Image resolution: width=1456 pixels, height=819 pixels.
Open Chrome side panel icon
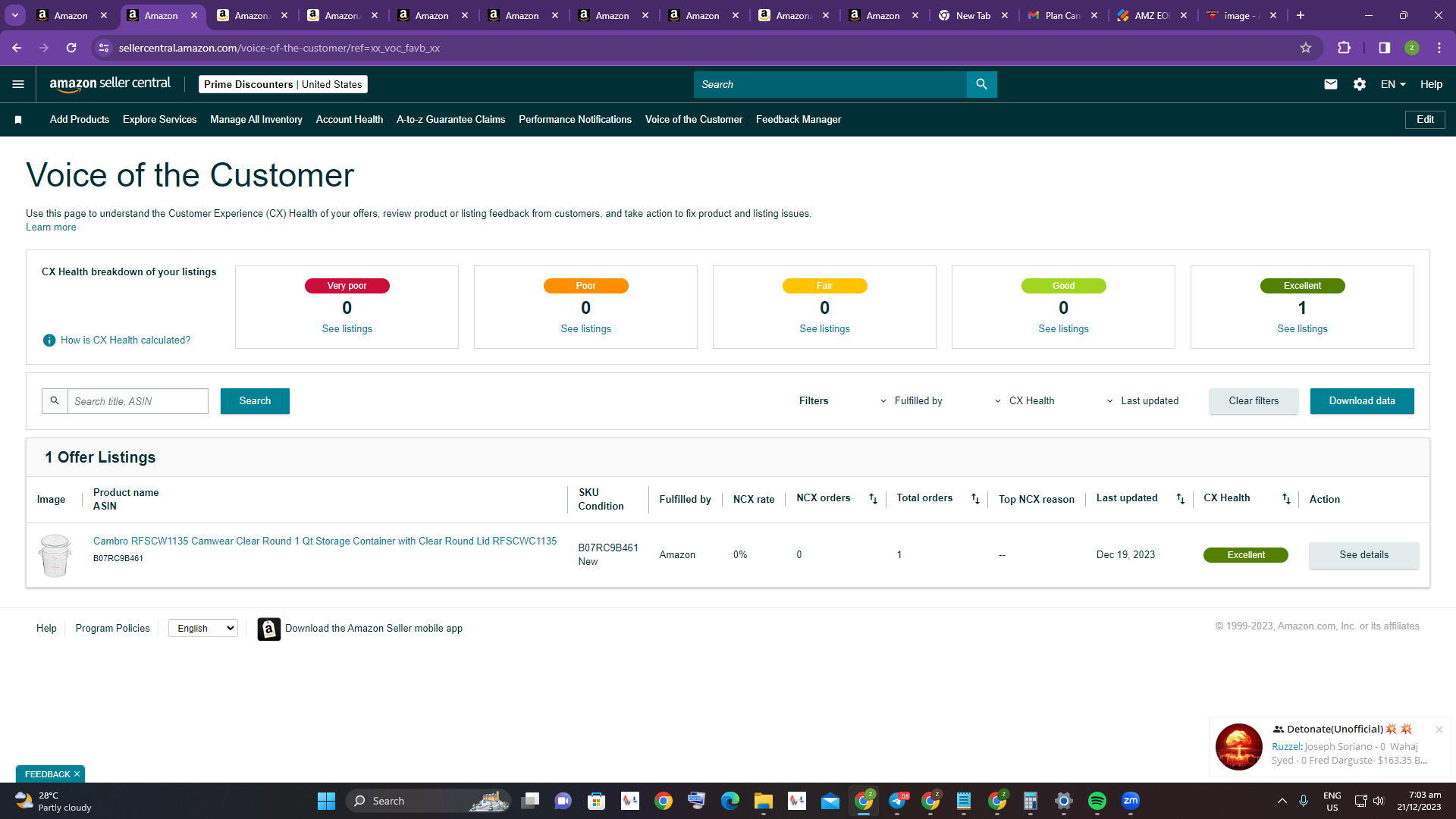pos(1384,48)
